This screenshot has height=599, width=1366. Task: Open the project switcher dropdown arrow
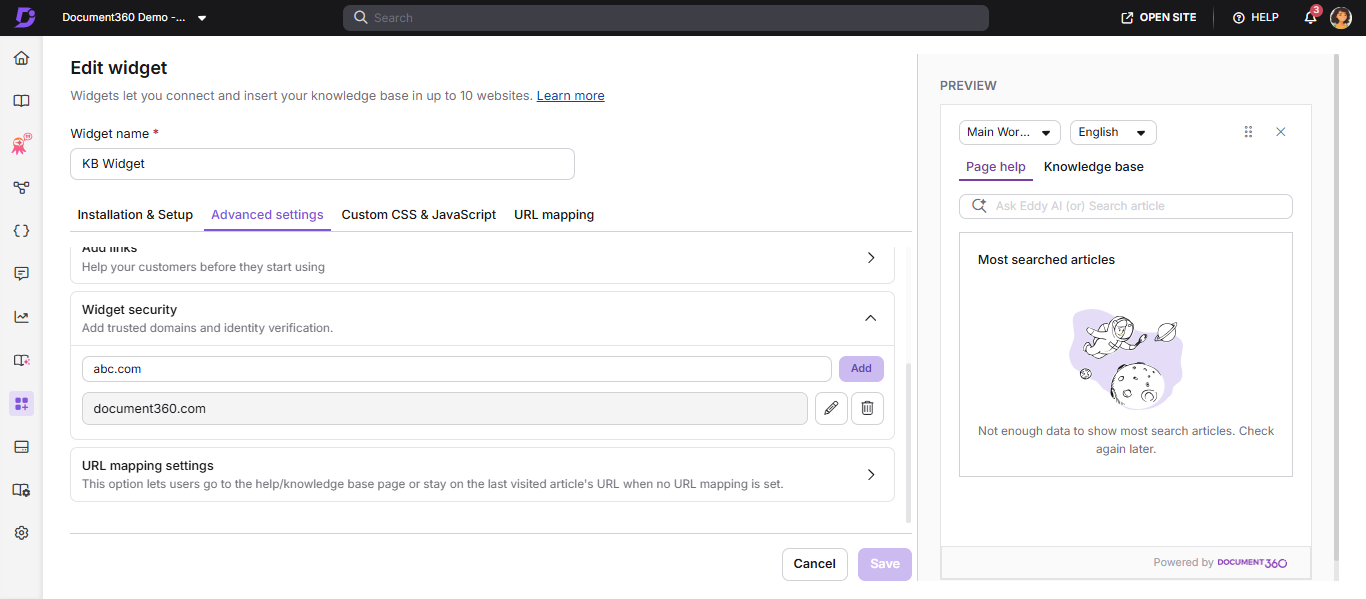(x=202, y=18)
